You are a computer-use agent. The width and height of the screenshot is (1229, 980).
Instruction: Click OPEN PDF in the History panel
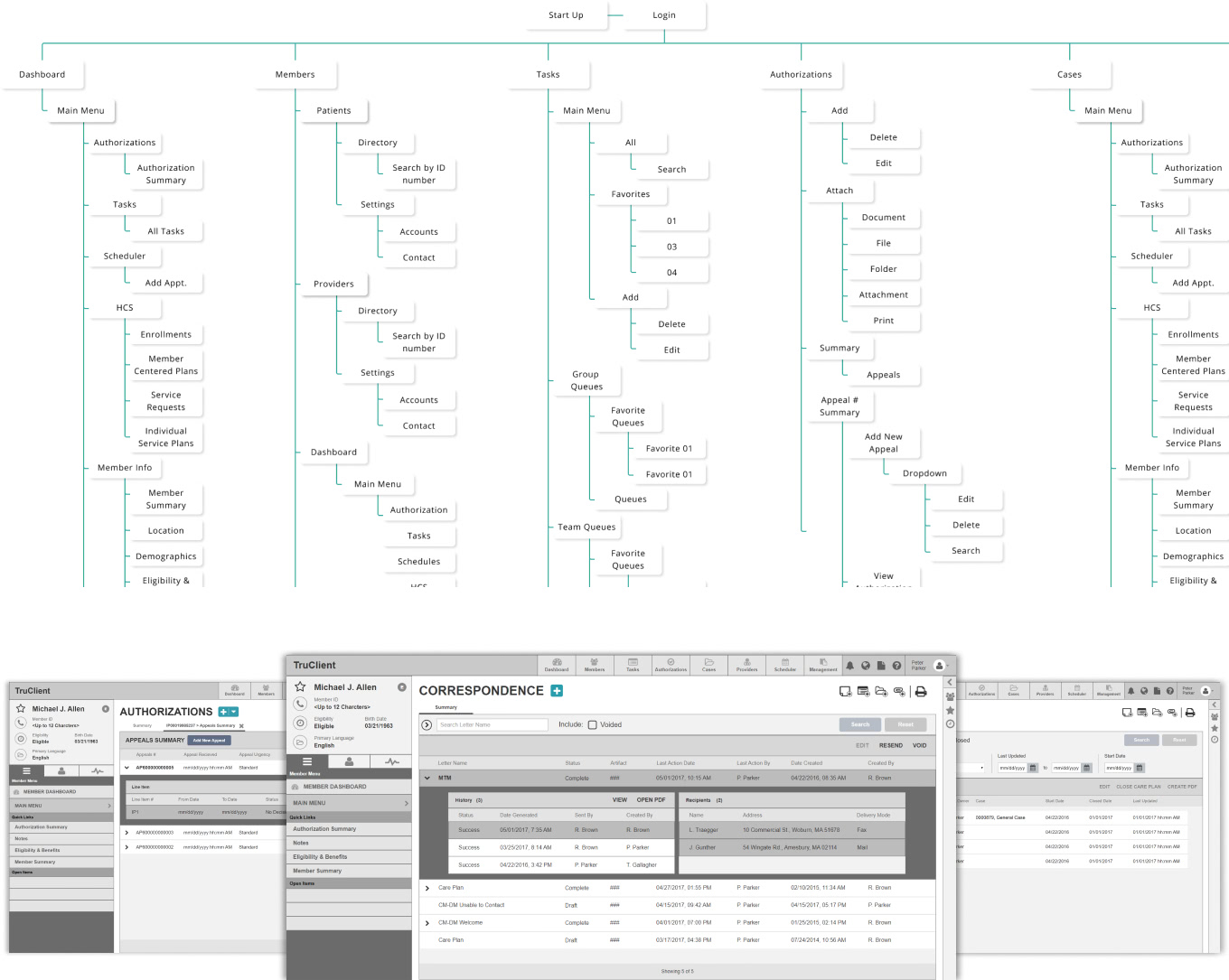(x=651, y=800)
